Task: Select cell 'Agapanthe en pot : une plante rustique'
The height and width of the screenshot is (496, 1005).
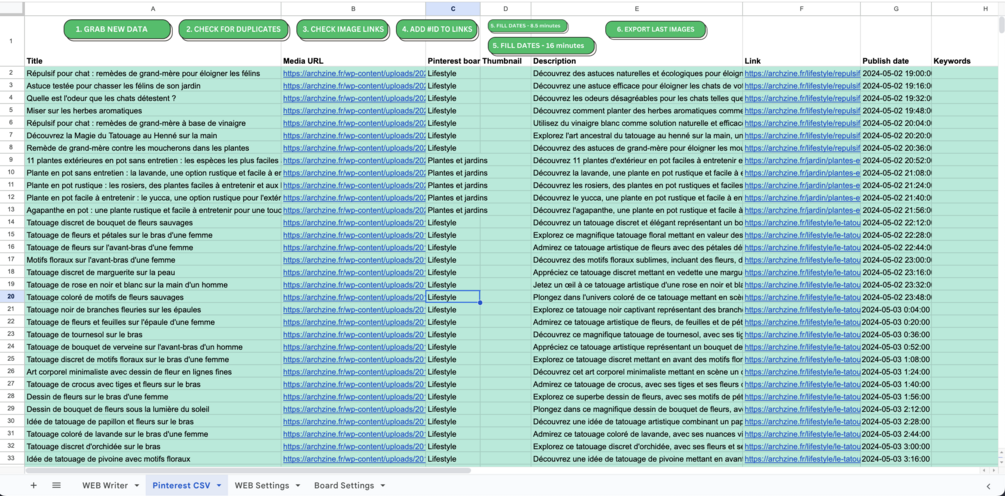Action: (153, 210)
